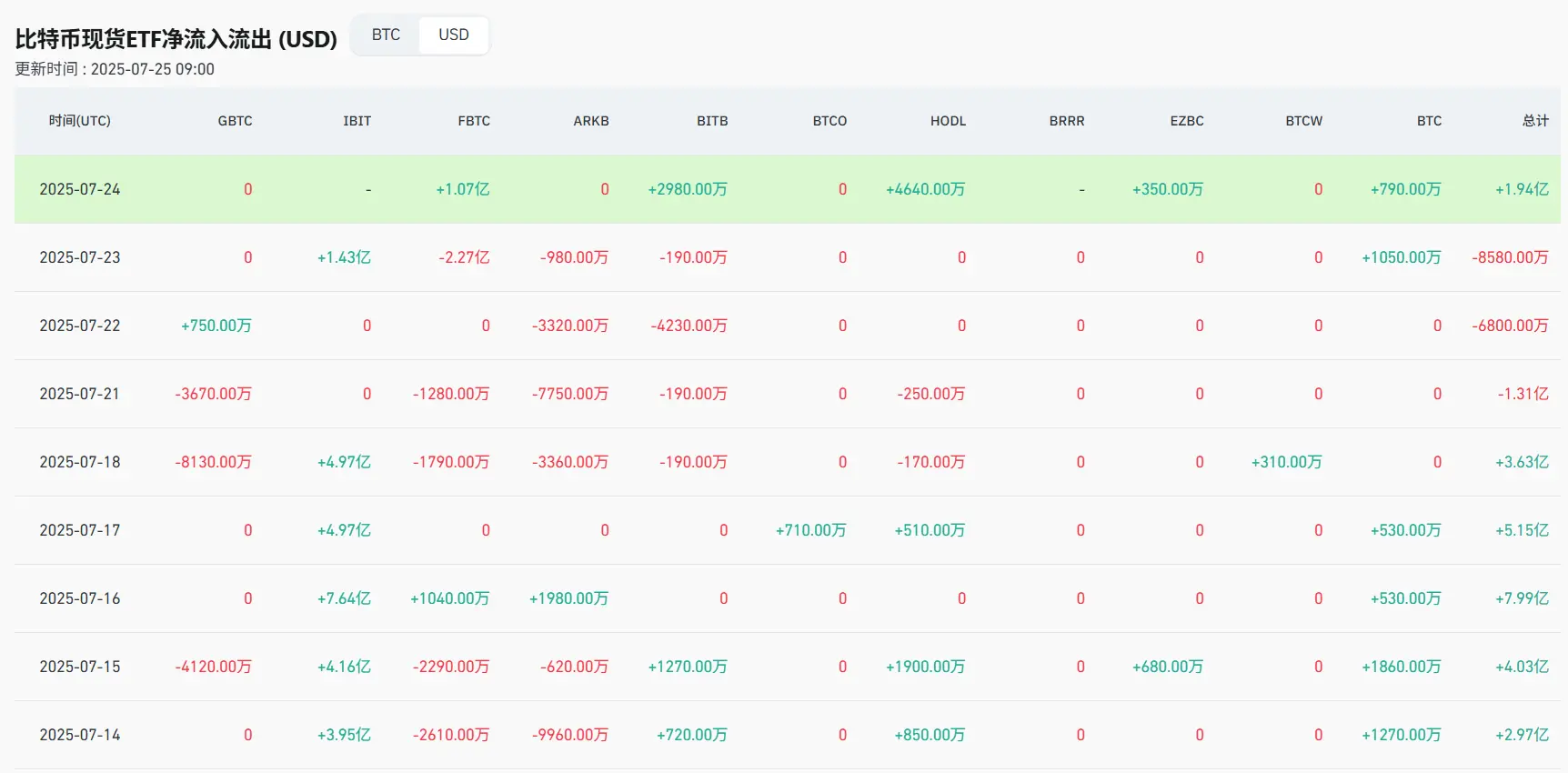
Task: Click the +310.00万 BTCW value
Action: (x=1287, y=462)
